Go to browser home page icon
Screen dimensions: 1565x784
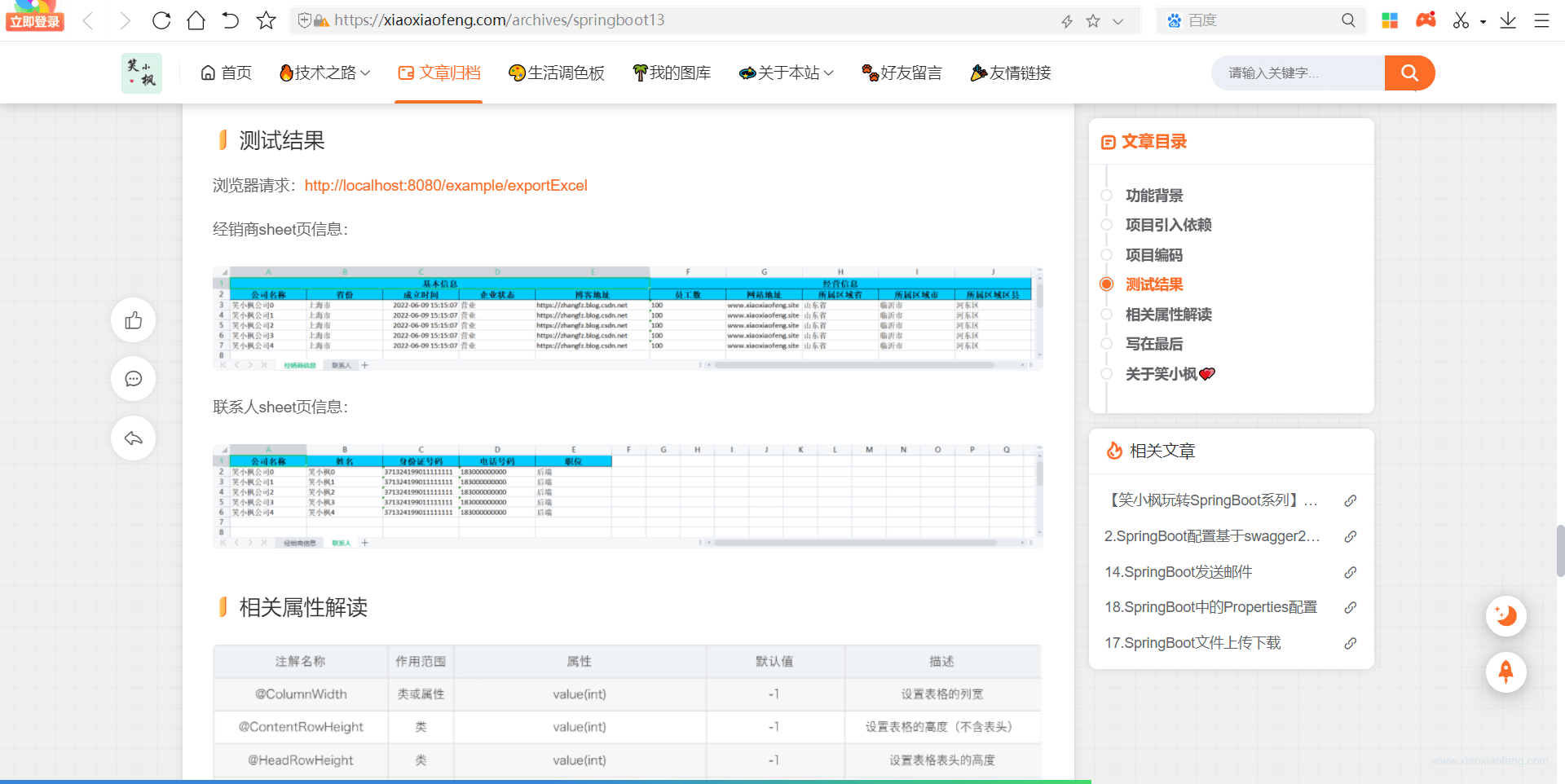[x=196, y=20]
